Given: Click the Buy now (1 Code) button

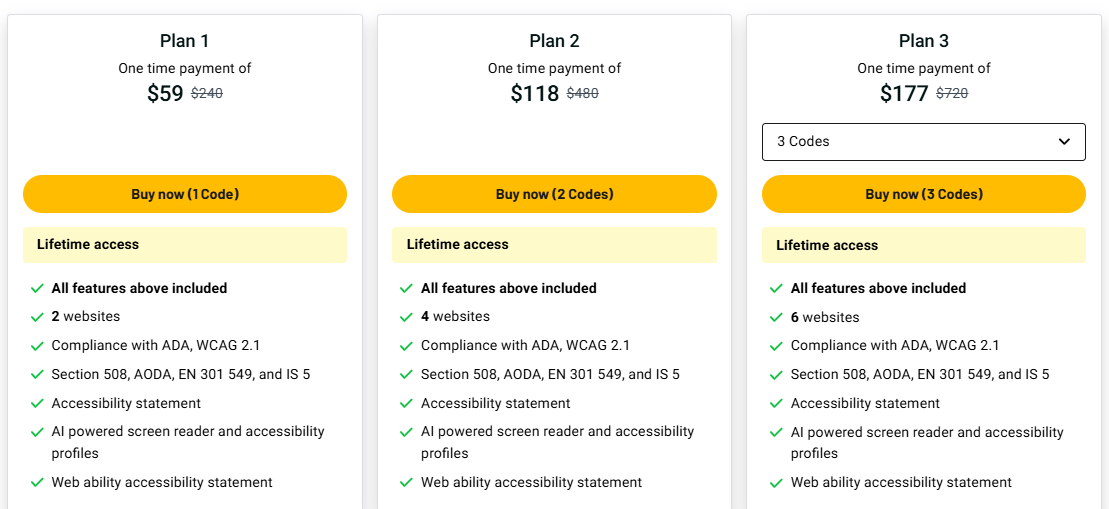Looking at the screenshot, I should (x=185, y=194).
